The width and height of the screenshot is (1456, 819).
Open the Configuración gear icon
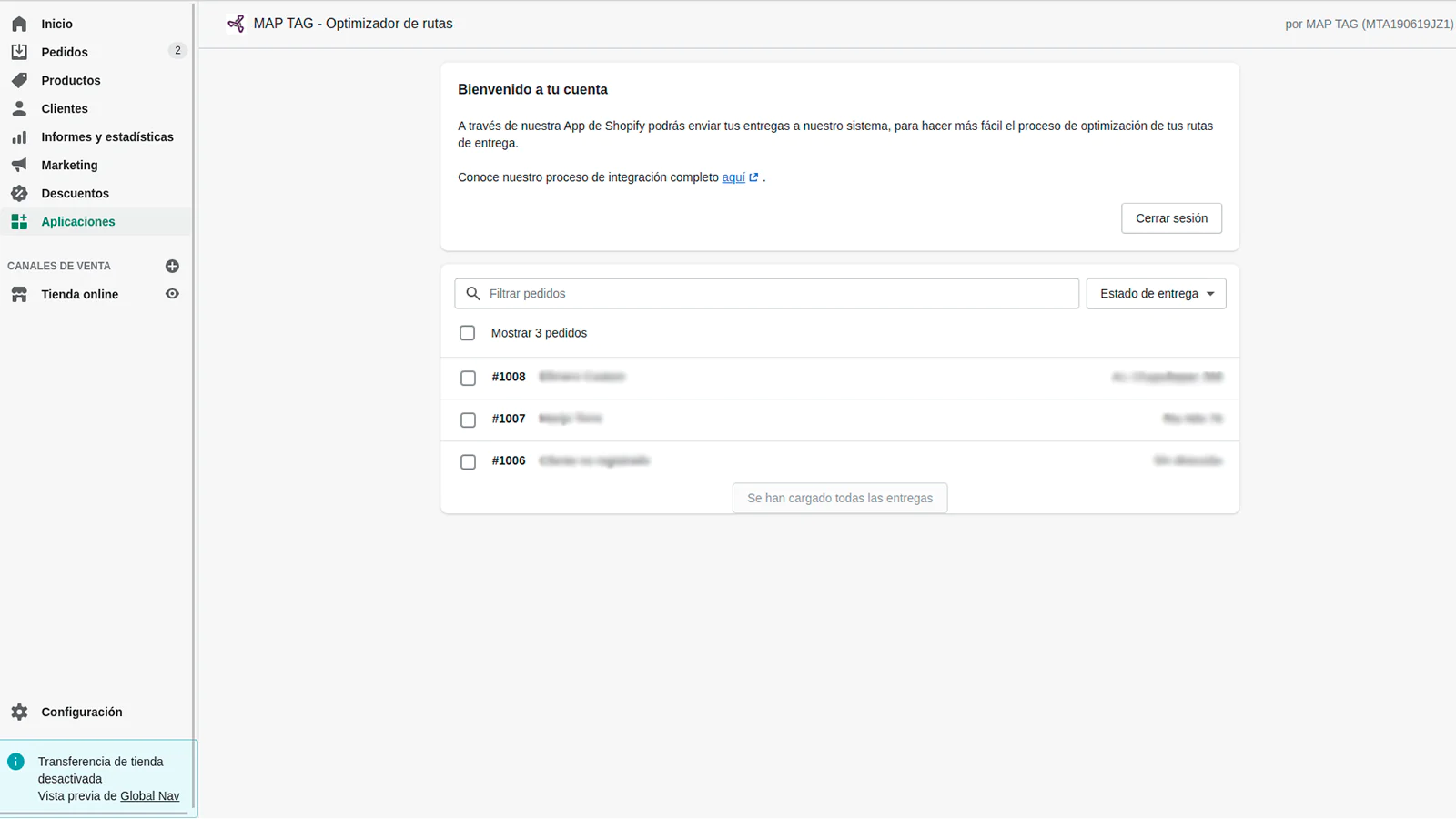pyautogui.click(x=19, y=712)
